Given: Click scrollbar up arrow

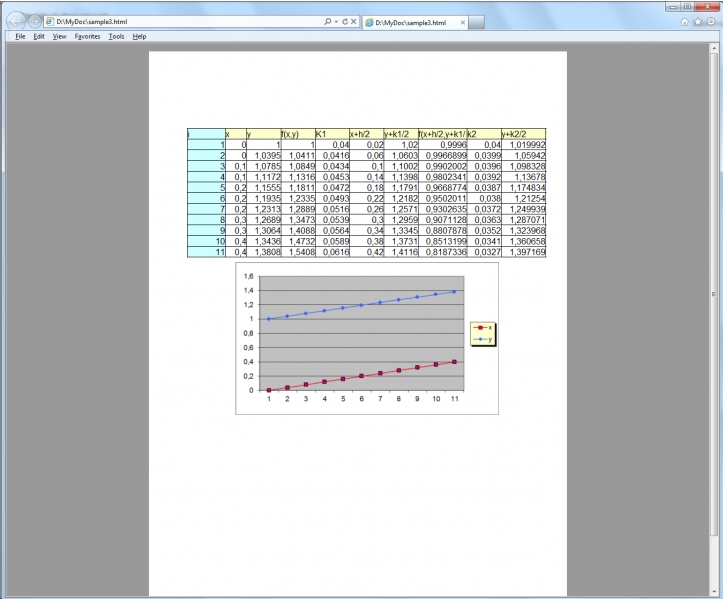Looking at the screenshot, I should pos(714,48).
